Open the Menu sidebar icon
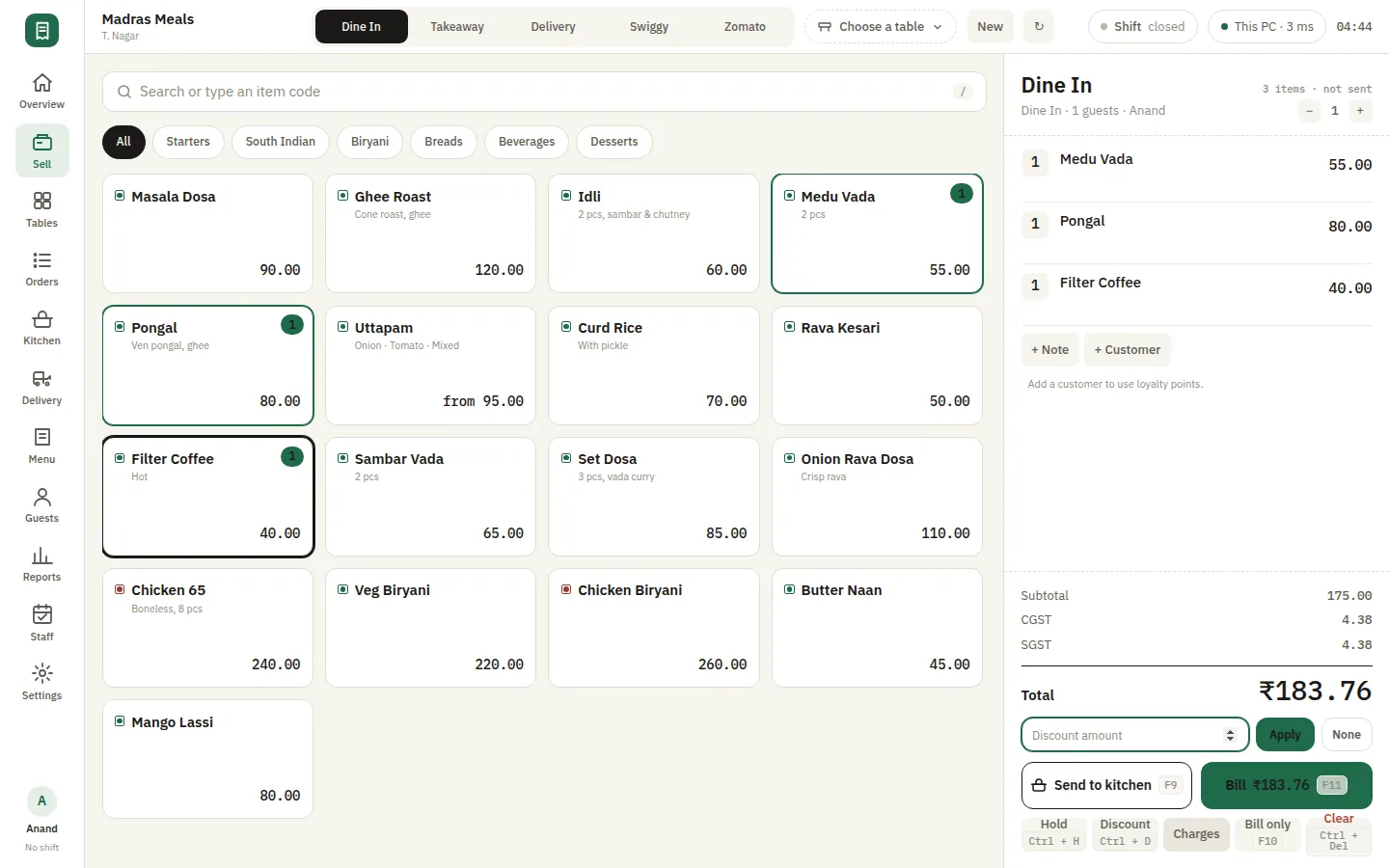The width and height of the screenshot is (1389, 868). click(41, 446)
